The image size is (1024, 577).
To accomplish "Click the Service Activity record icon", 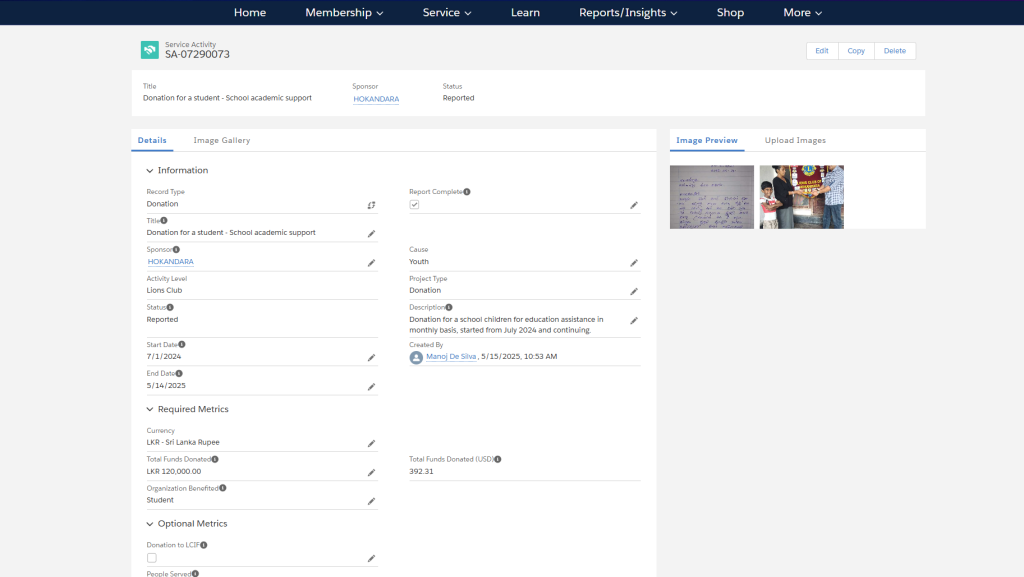I will [x=150, y=50].
